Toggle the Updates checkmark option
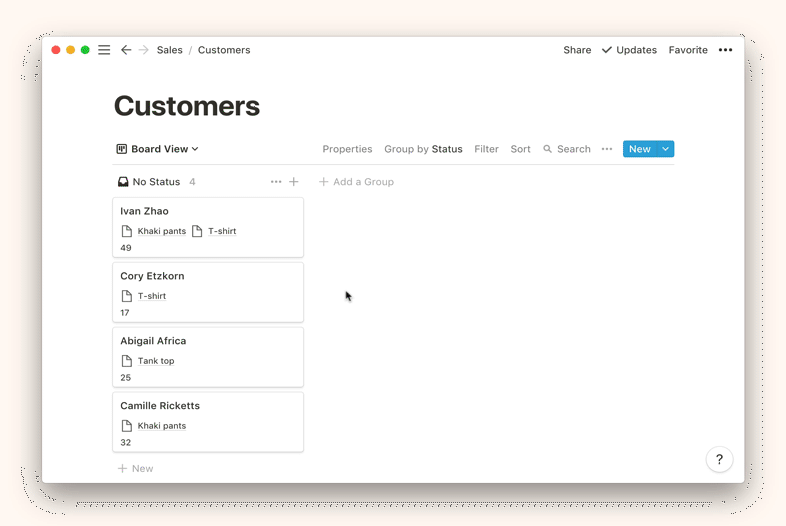Viewport: 786px width, 526px height. click(629, 50)
